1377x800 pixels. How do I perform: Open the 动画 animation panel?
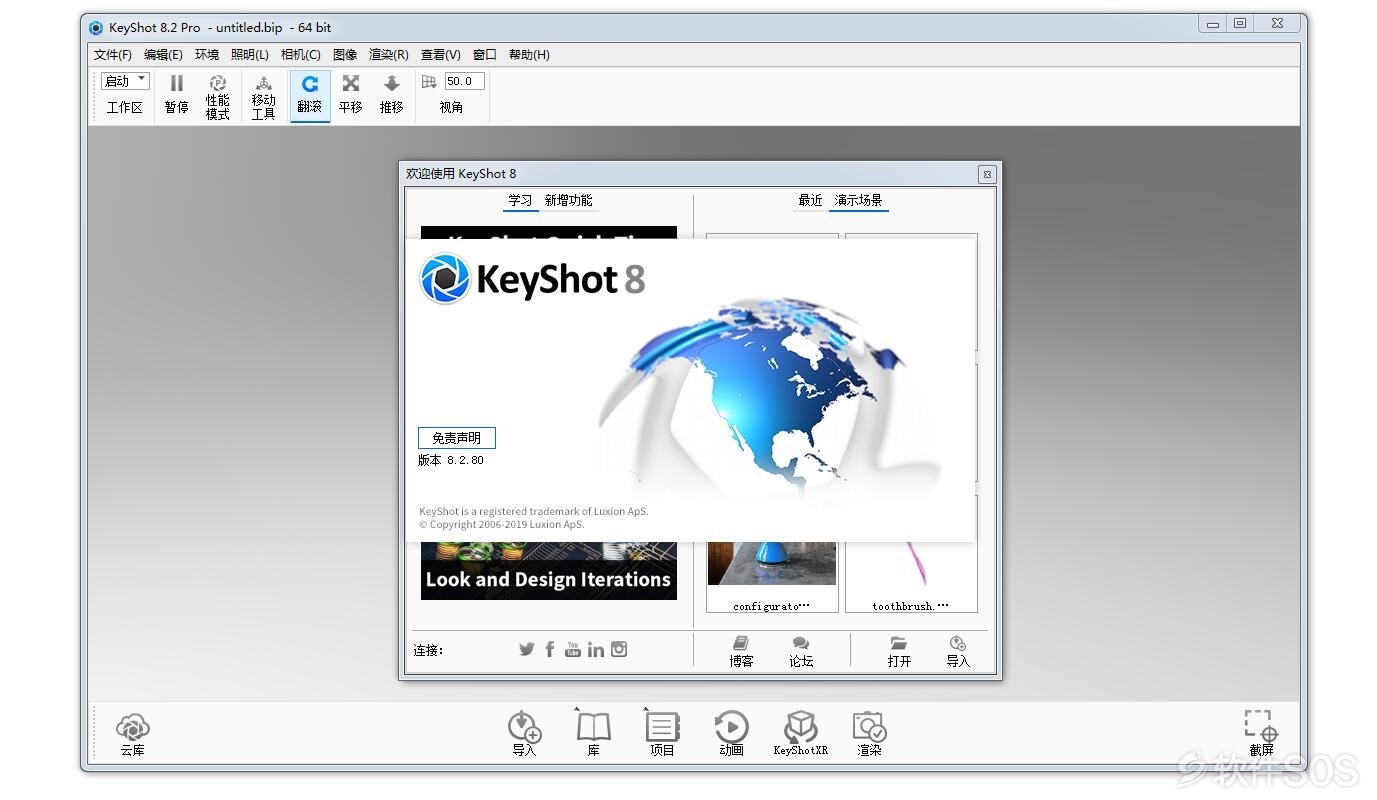[x=731, y=734]
